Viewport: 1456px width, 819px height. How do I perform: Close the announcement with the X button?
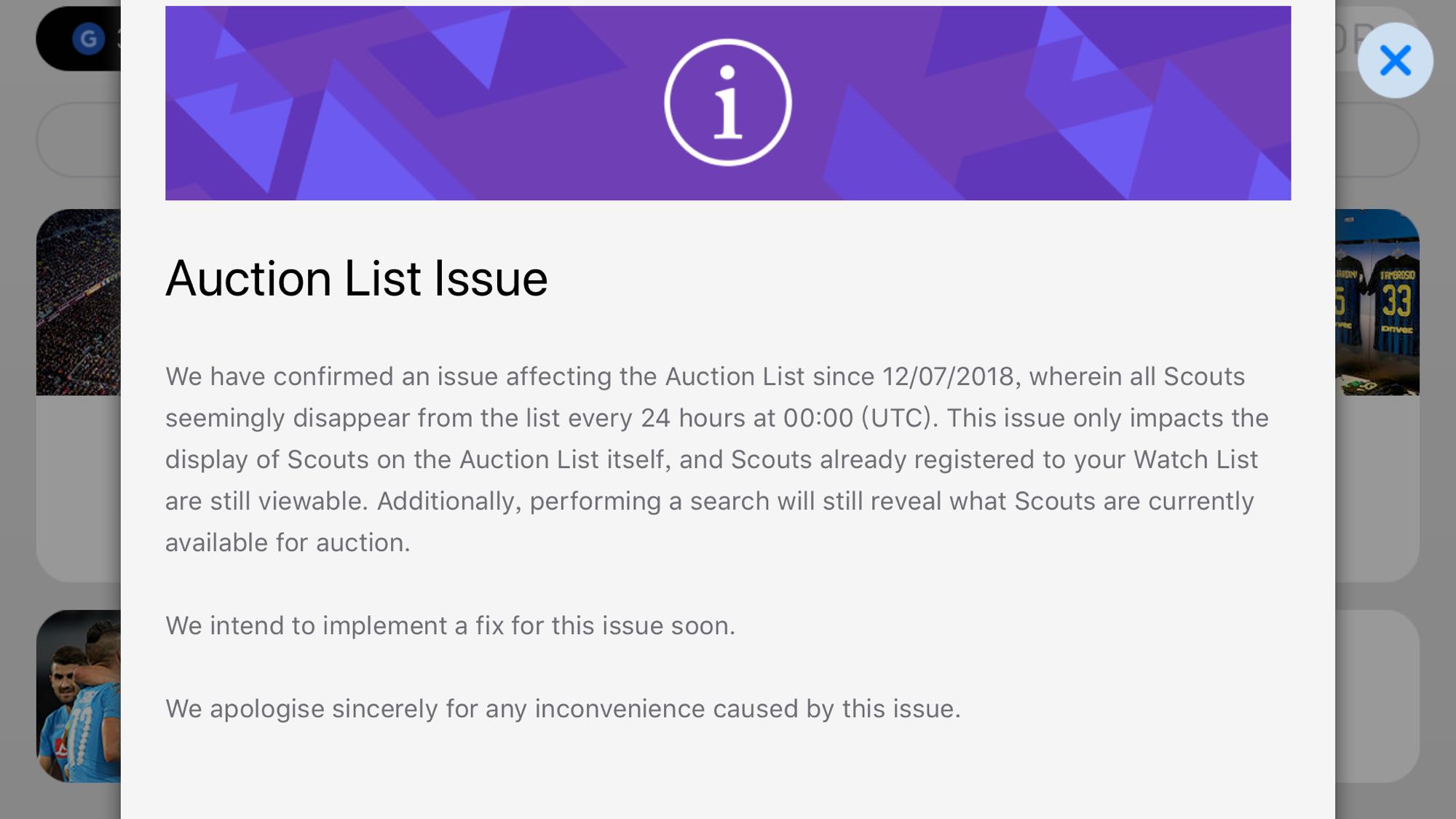1395,60
